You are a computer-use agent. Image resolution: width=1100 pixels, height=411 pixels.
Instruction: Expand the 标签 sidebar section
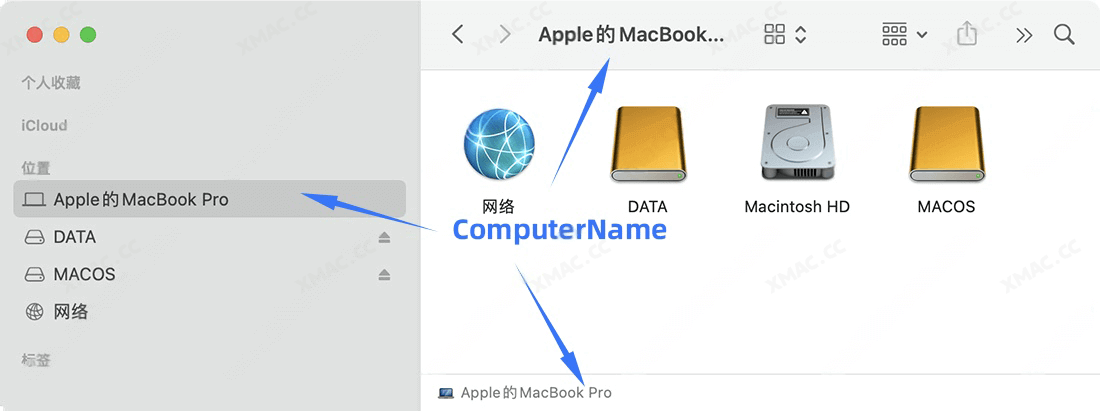tap(36, 361)
